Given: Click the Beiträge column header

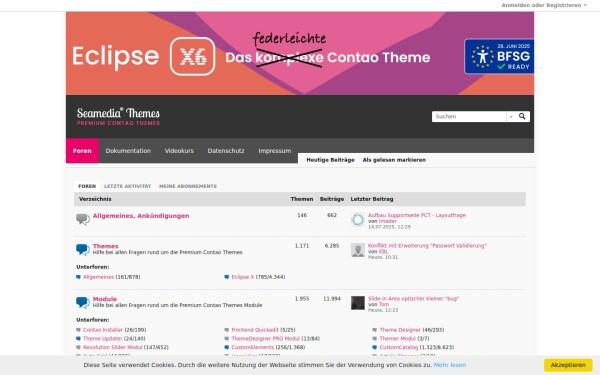Looking at the screenshot, I should coord(332,199).
